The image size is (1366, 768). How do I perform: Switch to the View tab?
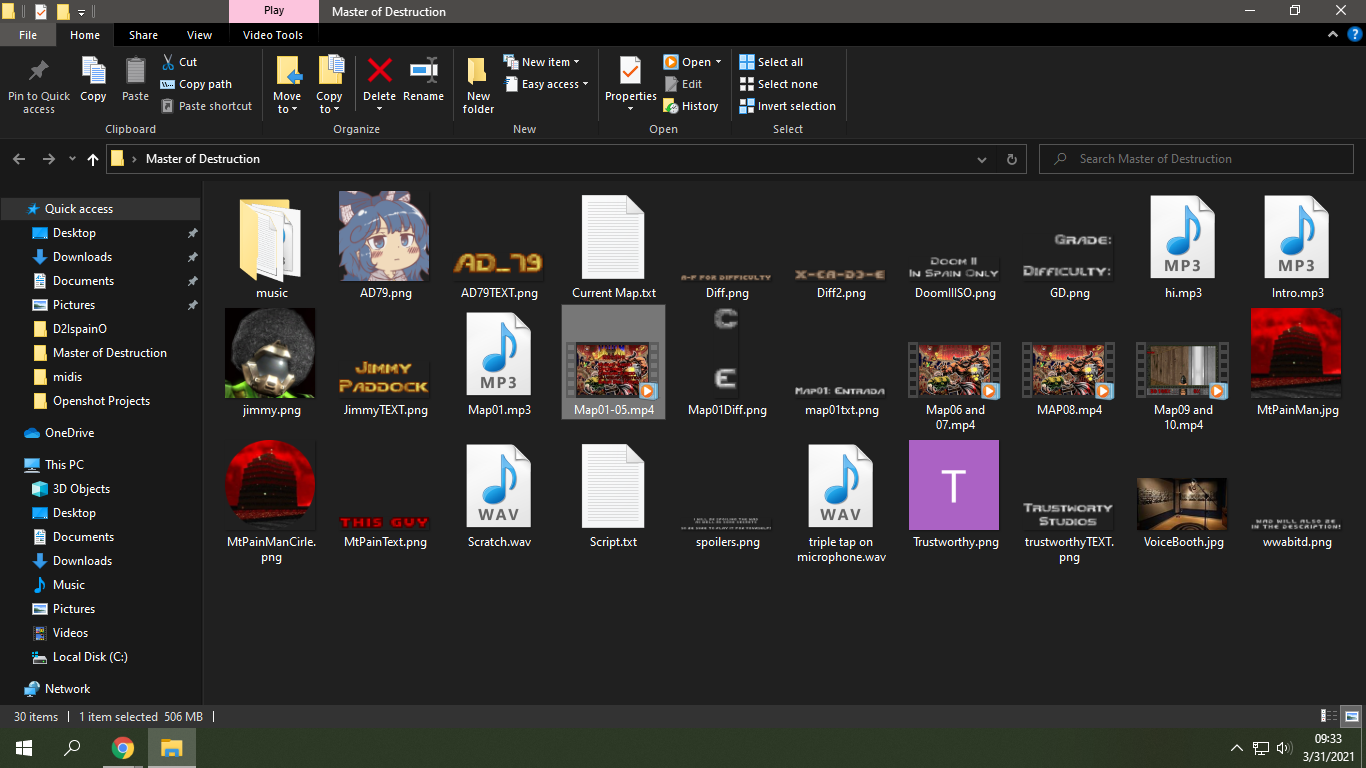(200, 35)
